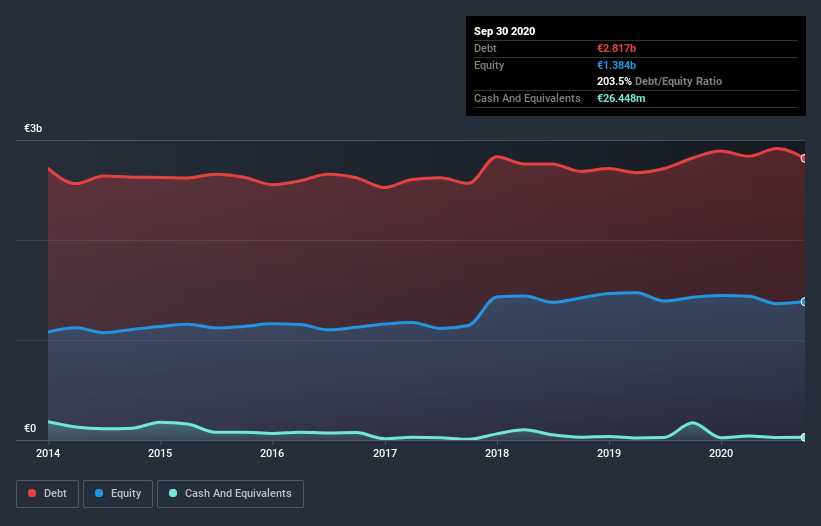Click the 2019 x-axis label
Screen dimensions: 821x526
(x=608, y=453)
